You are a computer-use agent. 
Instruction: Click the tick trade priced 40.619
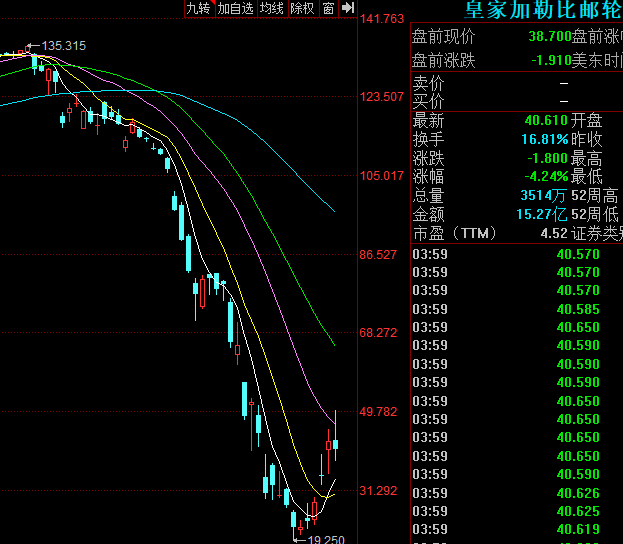pyautogui.click(x=578, y=529)
